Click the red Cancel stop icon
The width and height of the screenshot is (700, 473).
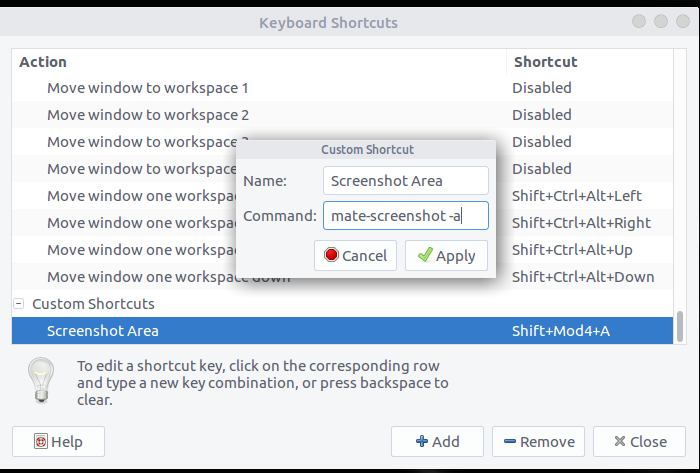click(x=331, y=255)
